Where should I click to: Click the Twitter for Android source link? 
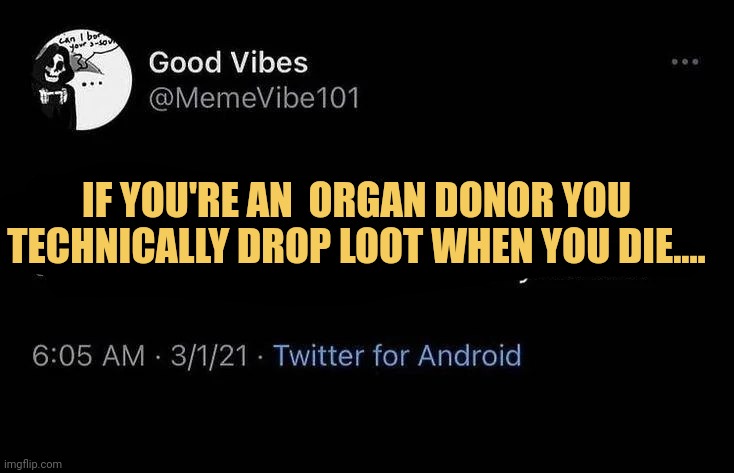(397, 355)
